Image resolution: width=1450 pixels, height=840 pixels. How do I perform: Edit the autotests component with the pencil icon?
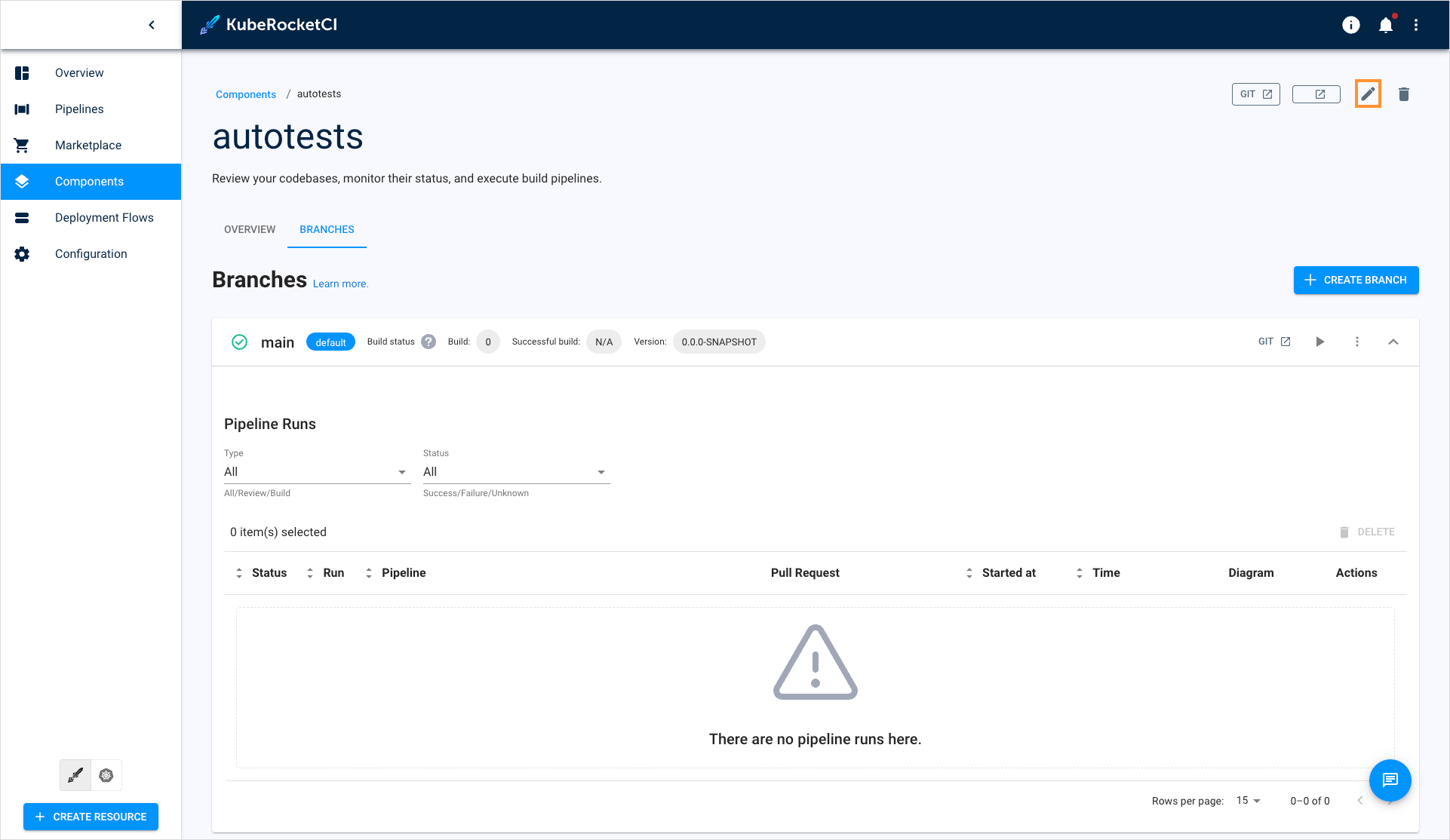1368,94
